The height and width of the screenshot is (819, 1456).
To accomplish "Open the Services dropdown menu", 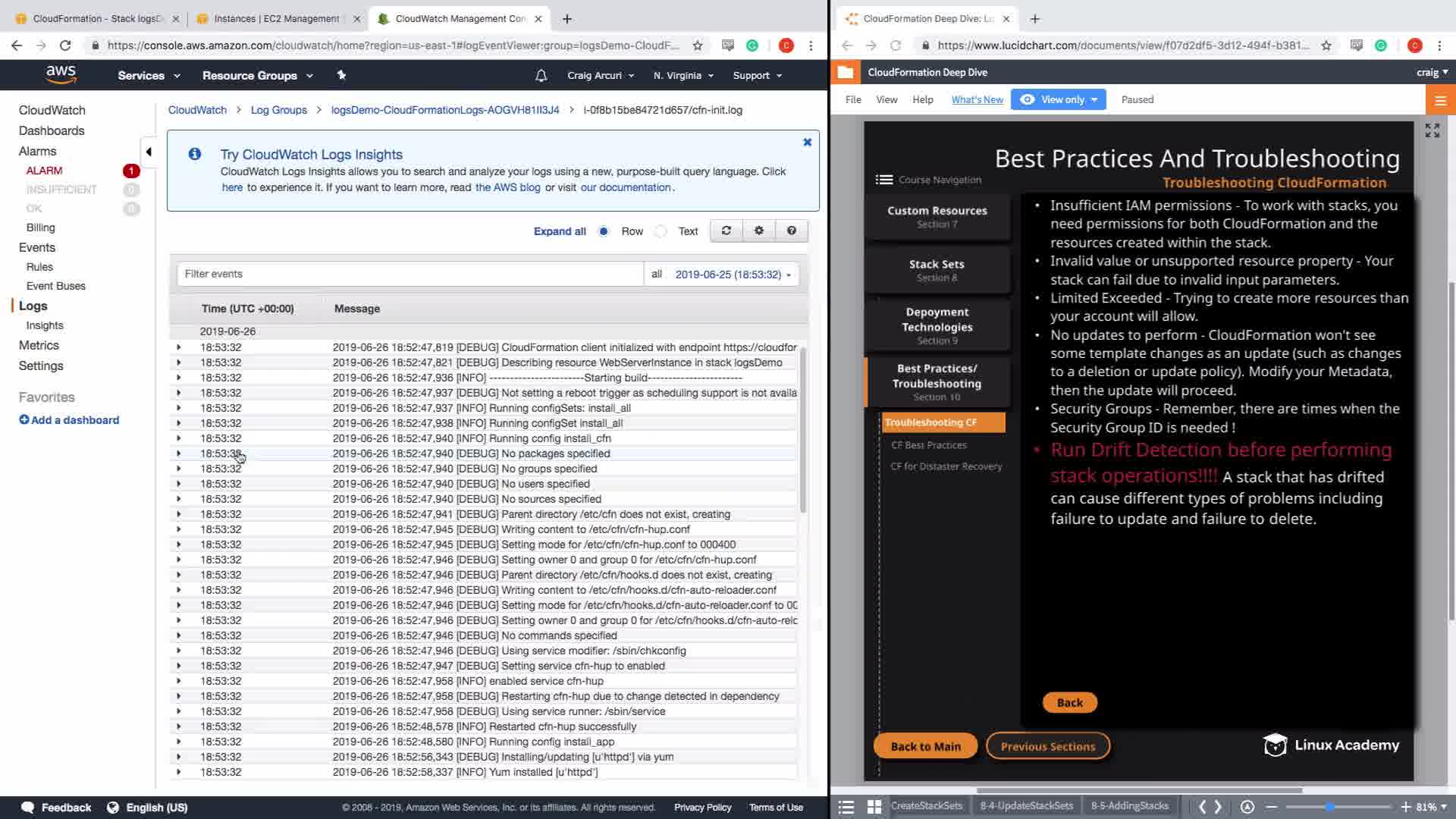I will tap(149, 75).
